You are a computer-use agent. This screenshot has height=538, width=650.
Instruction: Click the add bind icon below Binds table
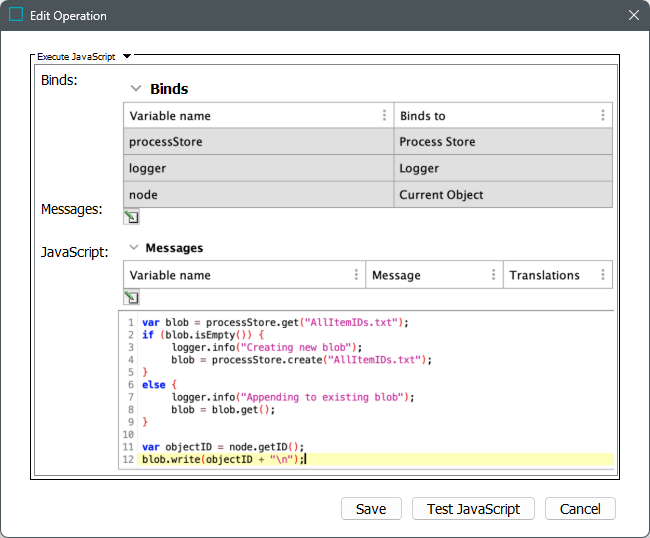(131, 216)
